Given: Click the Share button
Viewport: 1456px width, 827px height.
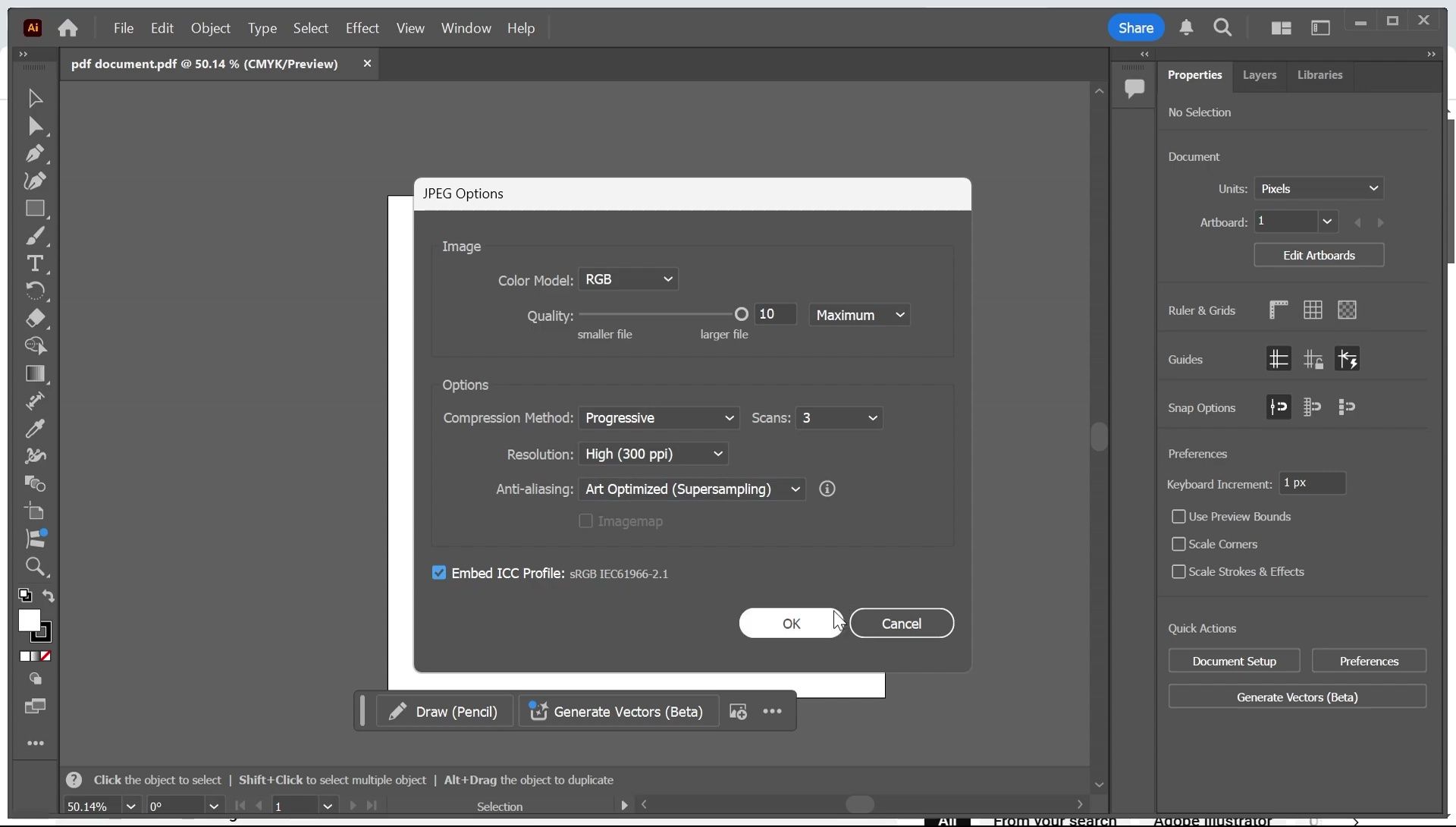Looking at the screenshot, I should click(1136, 28).
